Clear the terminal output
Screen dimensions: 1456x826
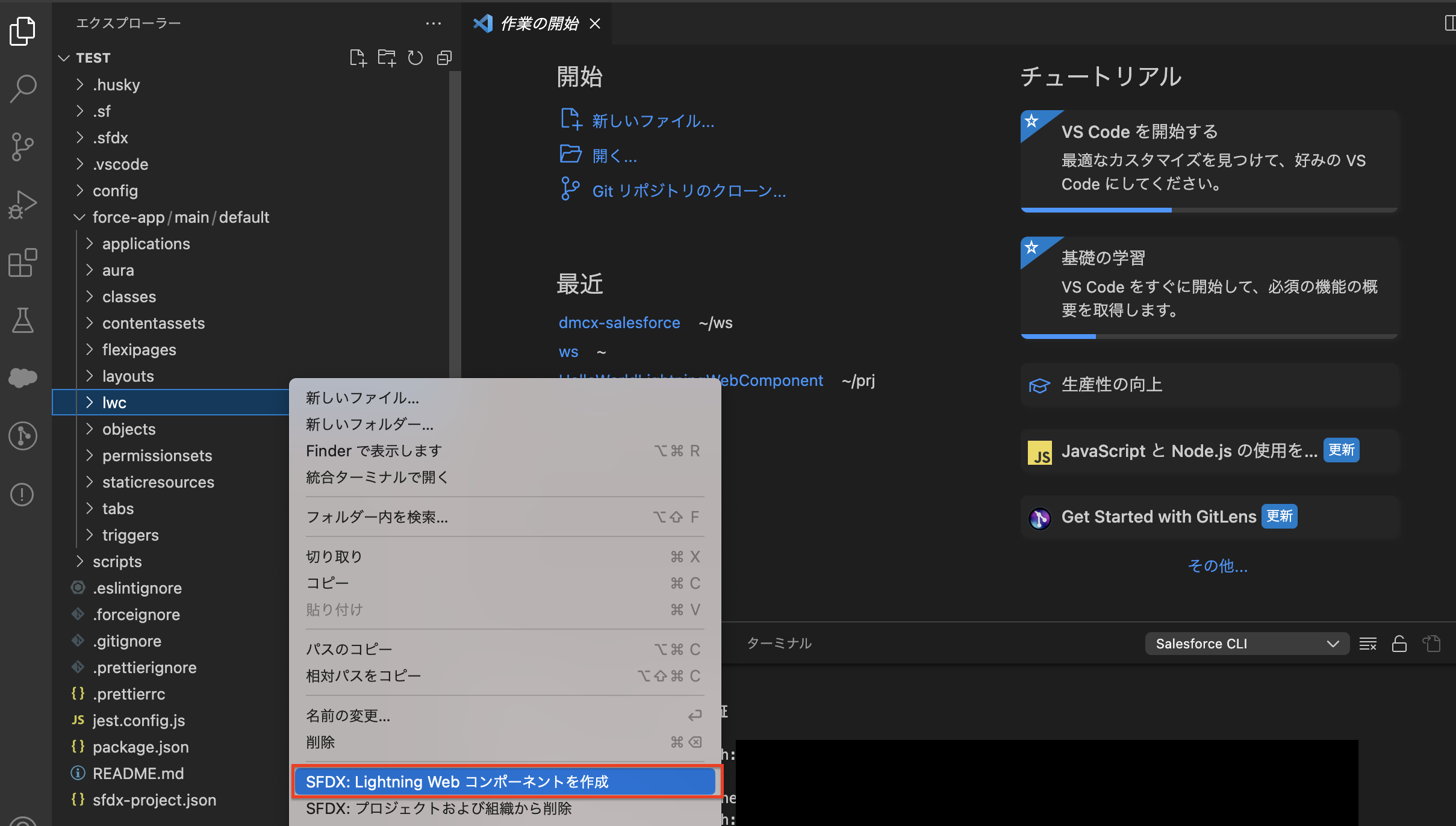click(x=1369, y=643)
